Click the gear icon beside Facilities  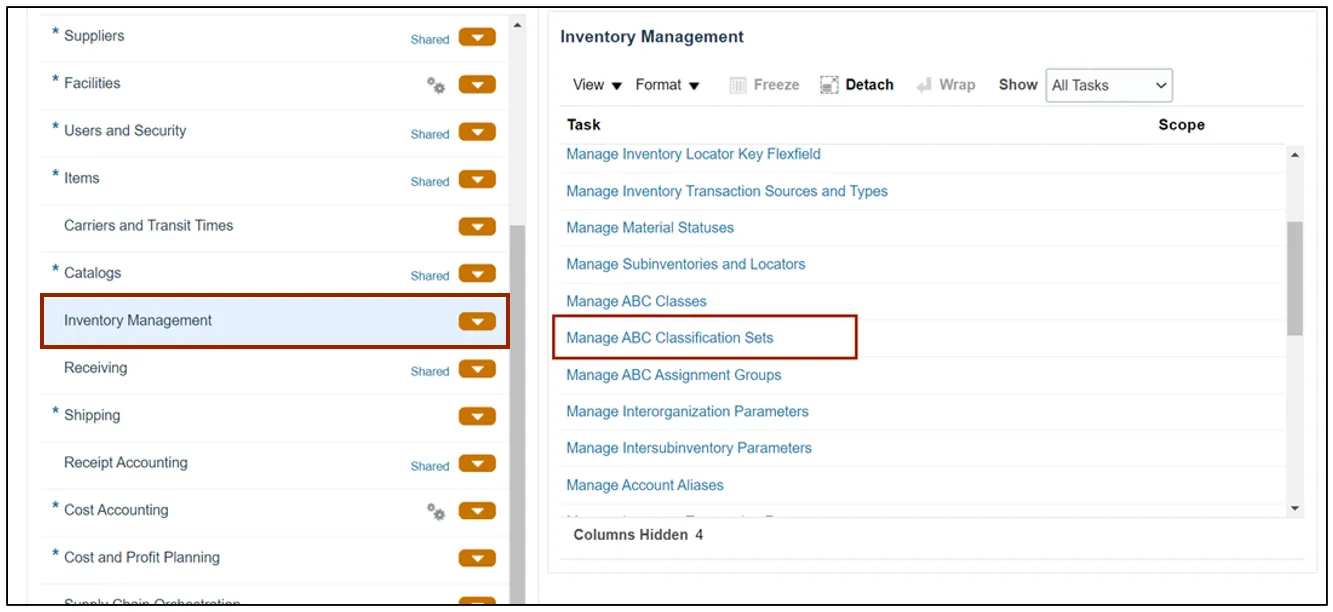pyautogui.click(x=436, y=86)
